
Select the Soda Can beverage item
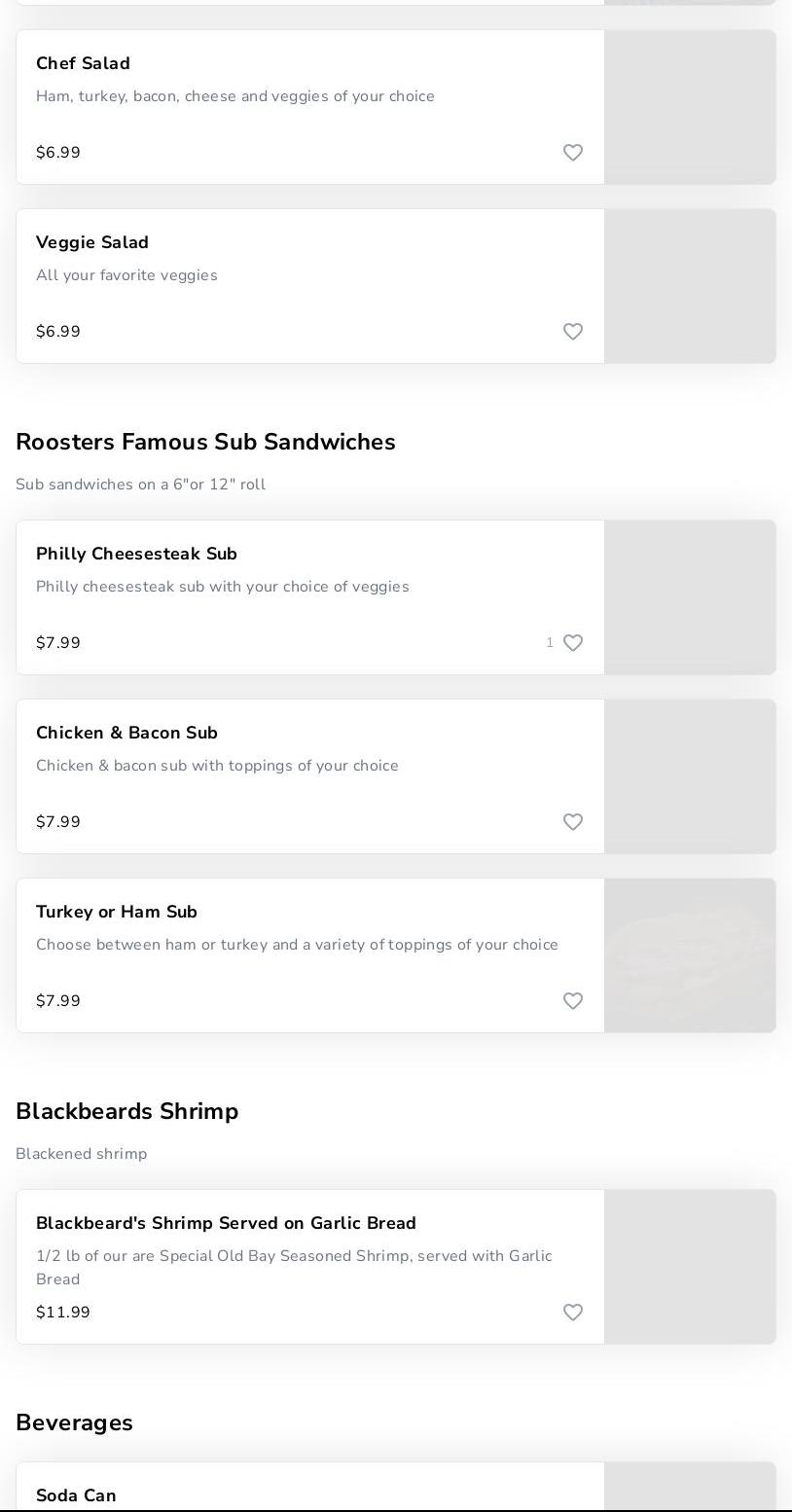[76, 1495]
